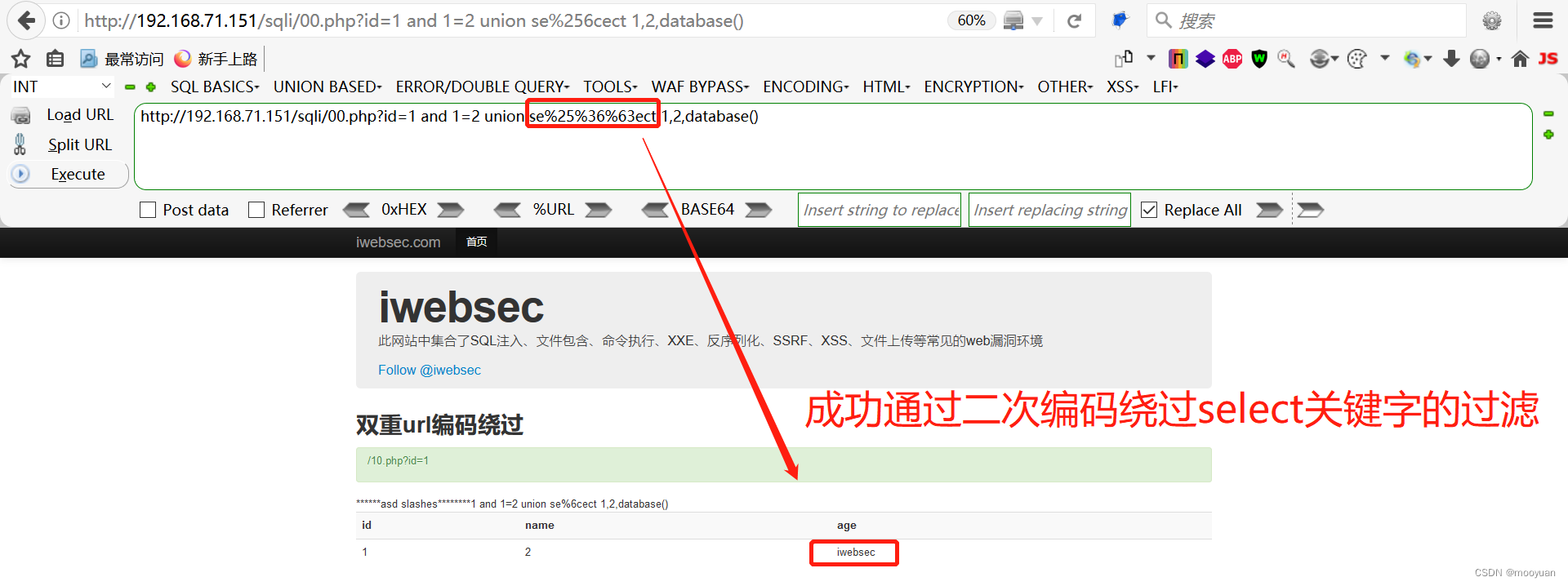Click the %URL decode left arrow
Screen dimensions: 1568x586
(507, 210)
